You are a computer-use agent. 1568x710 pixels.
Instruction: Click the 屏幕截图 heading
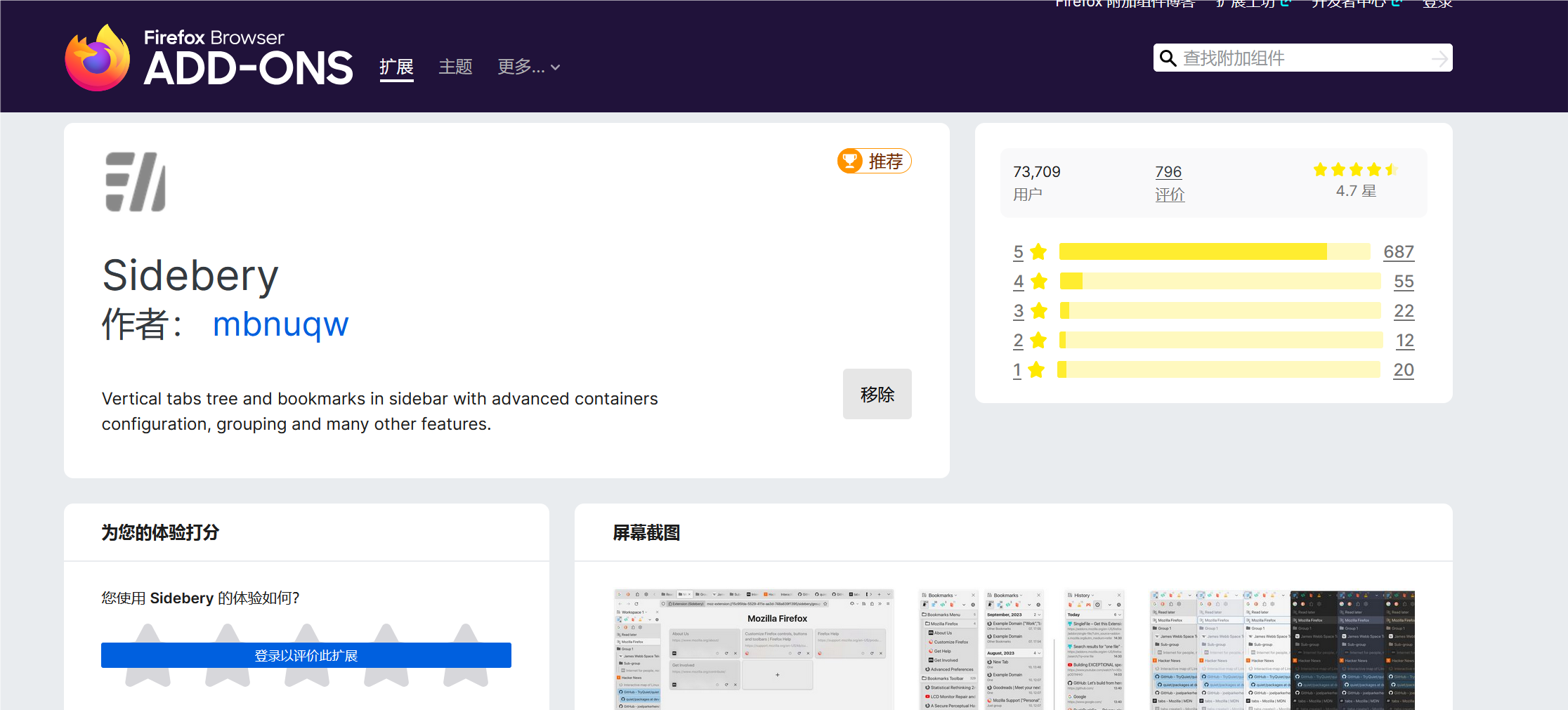646,533
